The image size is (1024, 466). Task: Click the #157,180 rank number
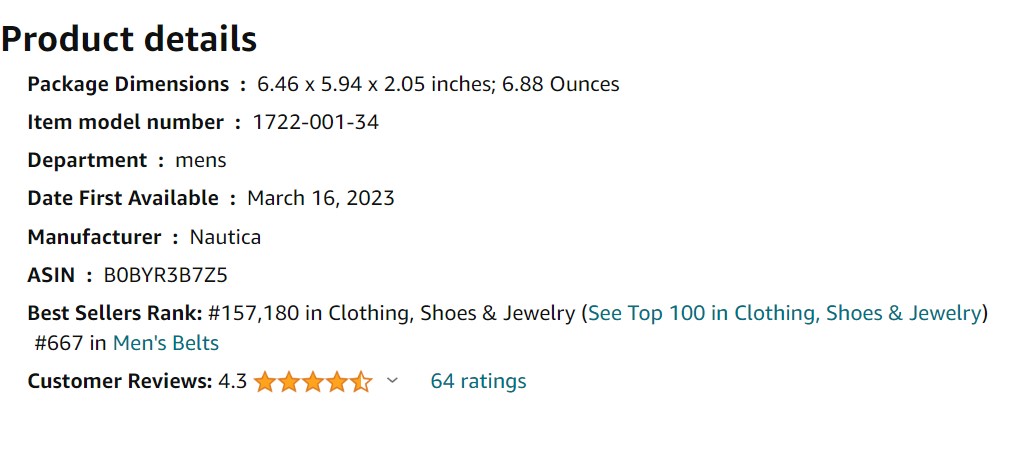pyautogui.click(x=255, y=314)
